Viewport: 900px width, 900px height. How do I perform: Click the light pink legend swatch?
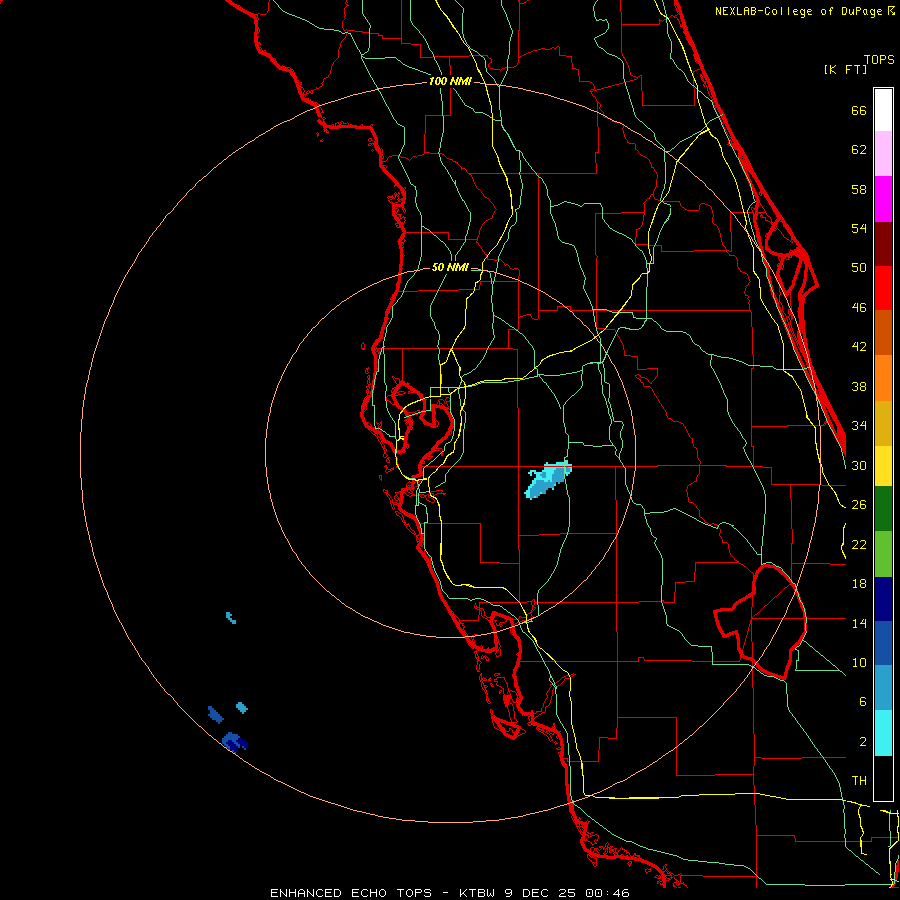(883, 153)
